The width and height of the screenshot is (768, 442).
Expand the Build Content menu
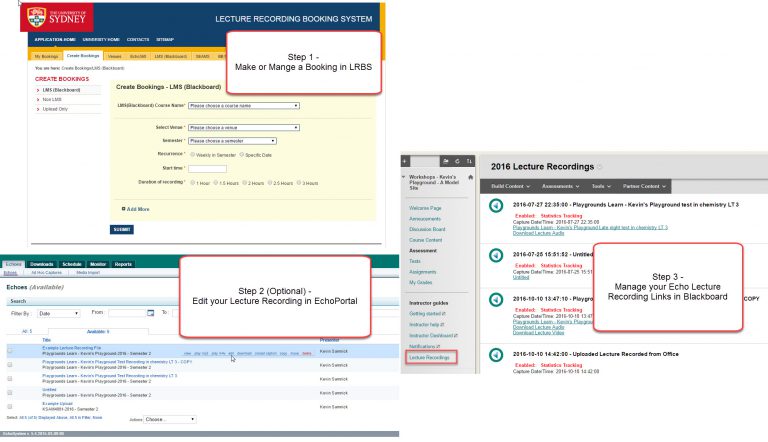[510, 186]
